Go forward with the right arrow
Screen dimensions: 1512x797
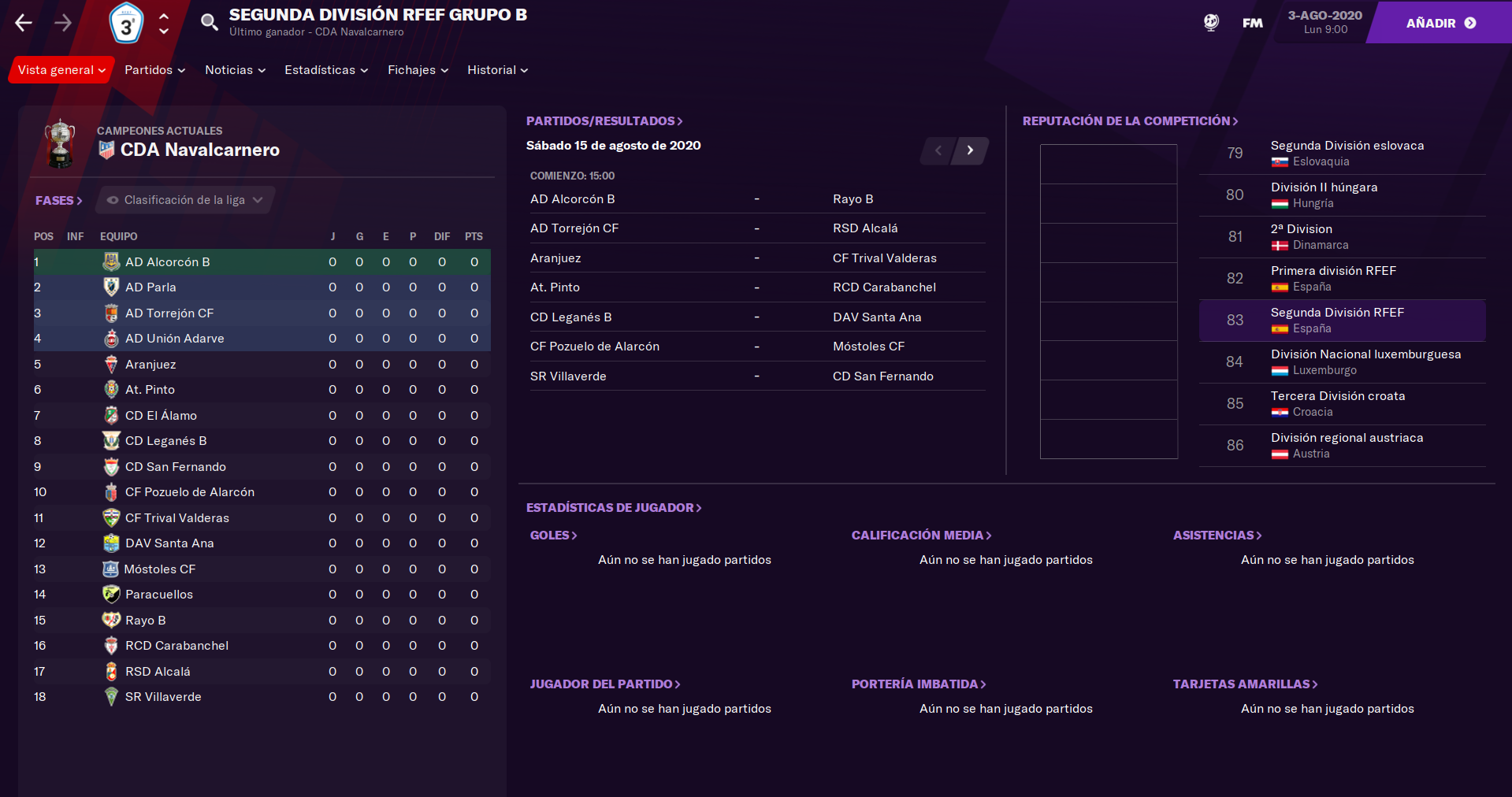(63, 23)
